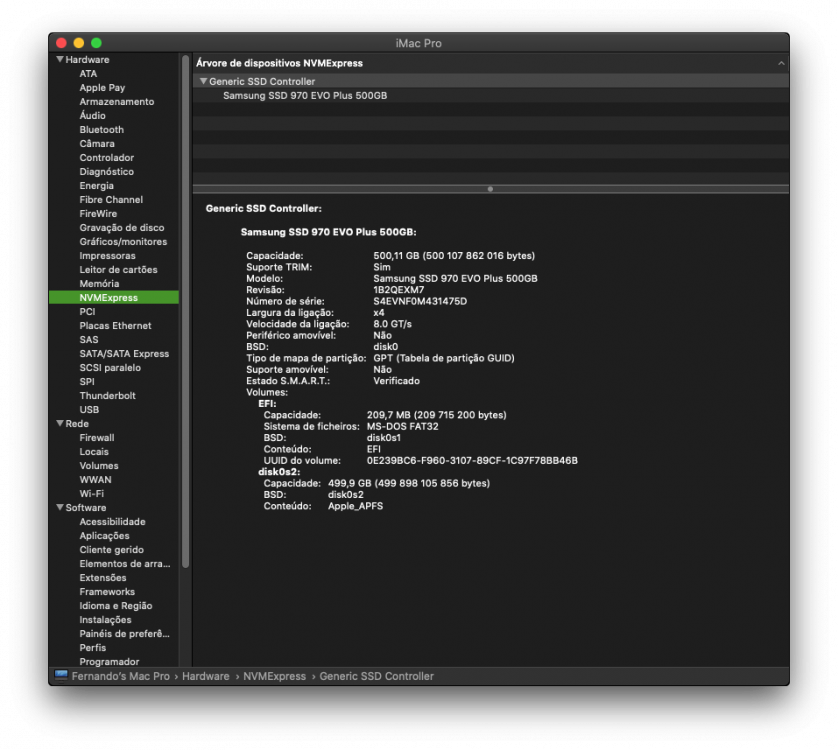The height and width of the screenshot is (750, 838).
Task: Select Gráficos/monitores in the sidebar
Action: [123, 242]
